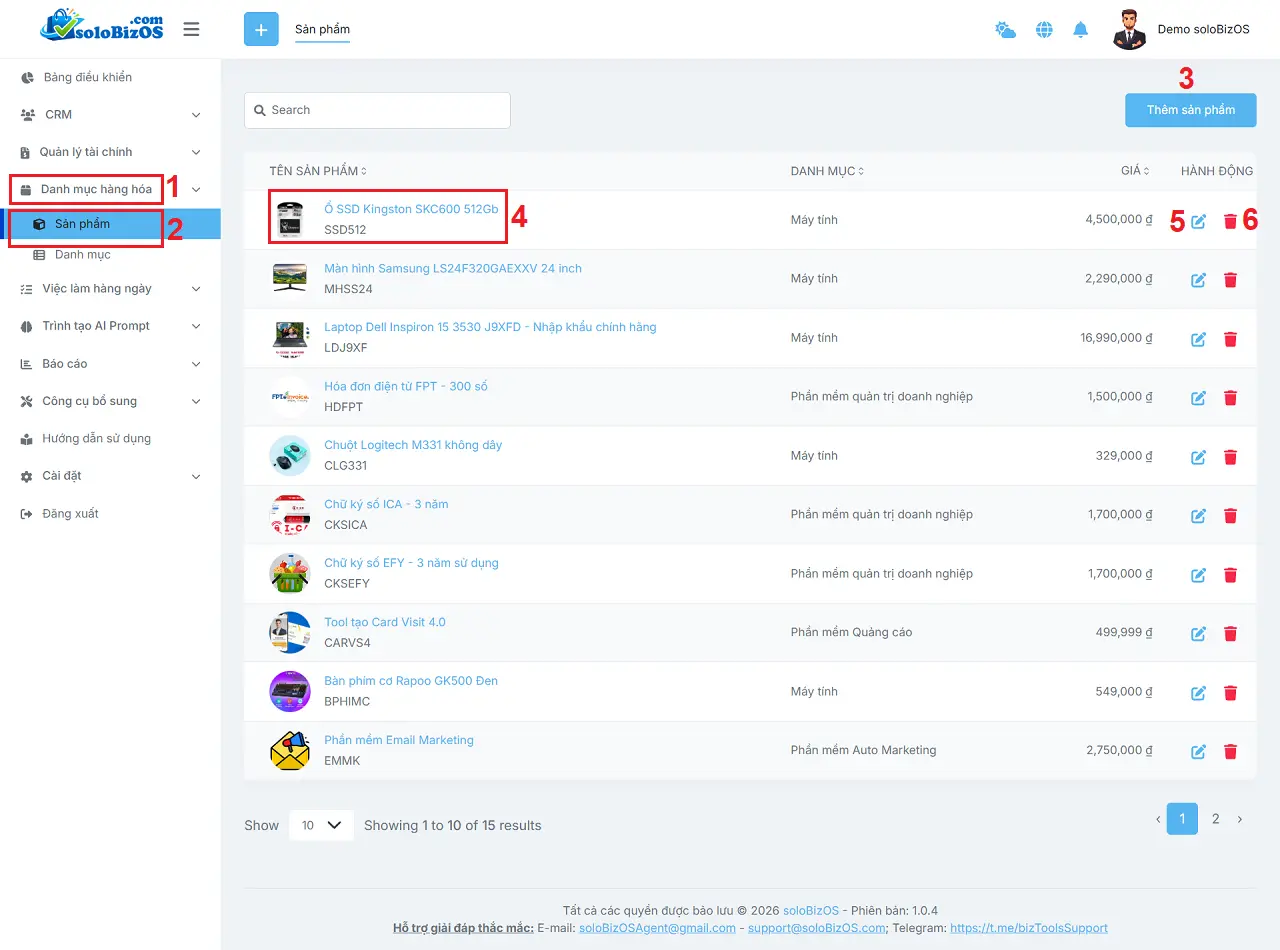
Task: Expand the CRM sidebar menu
Action: coord(110,114)
